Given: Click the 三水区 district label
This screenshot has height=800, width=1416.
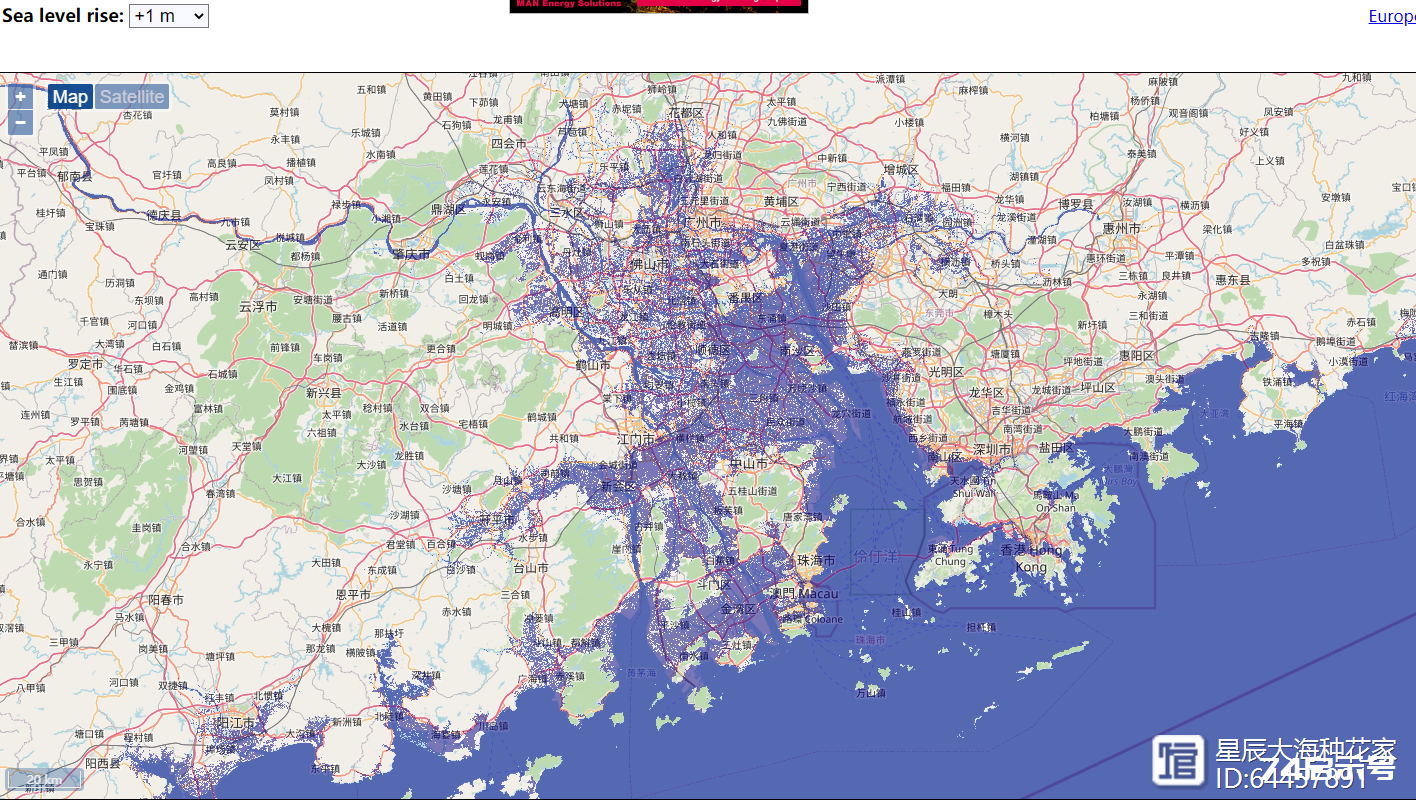Looking at the screenshot, I should pyautogui.click(x=567, y=212).
